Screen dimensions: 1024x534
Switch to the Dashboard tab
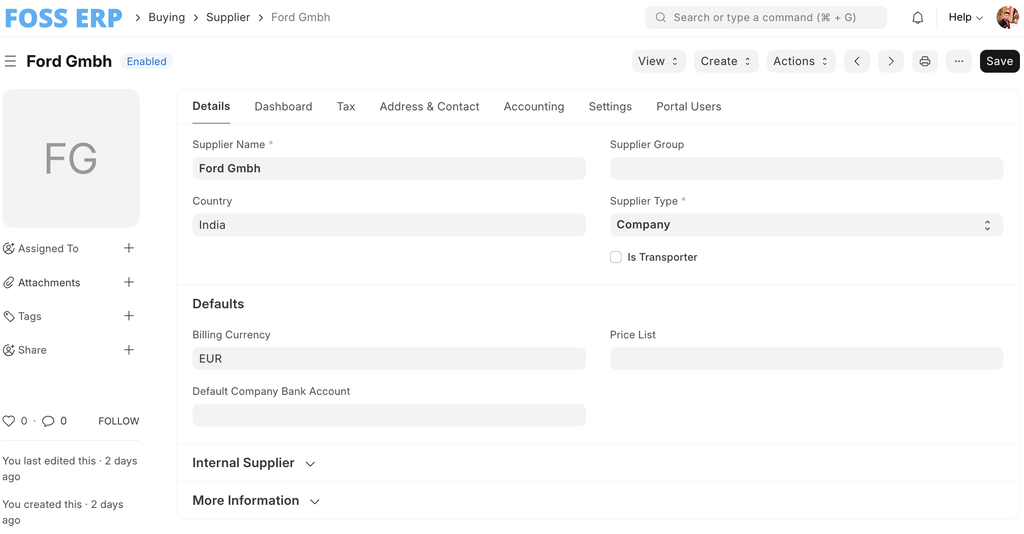click(x=283, y=106)
